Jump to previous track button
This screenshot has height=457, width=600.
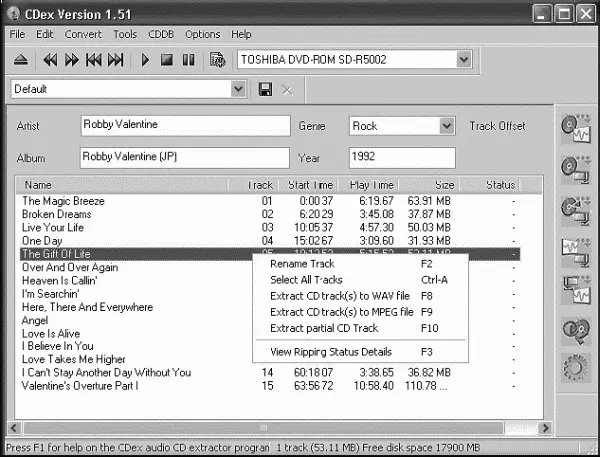click(93, 60)
